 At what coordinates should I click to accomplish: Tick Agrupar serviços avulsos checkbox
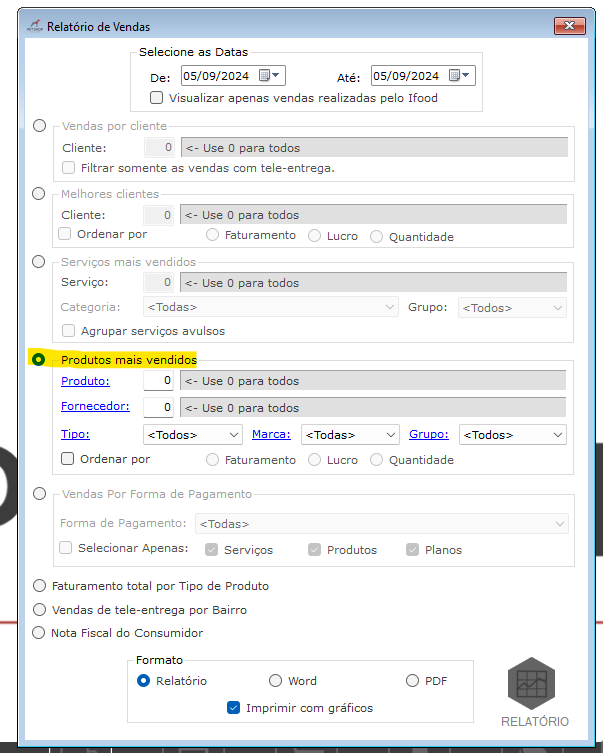point(69,330)
